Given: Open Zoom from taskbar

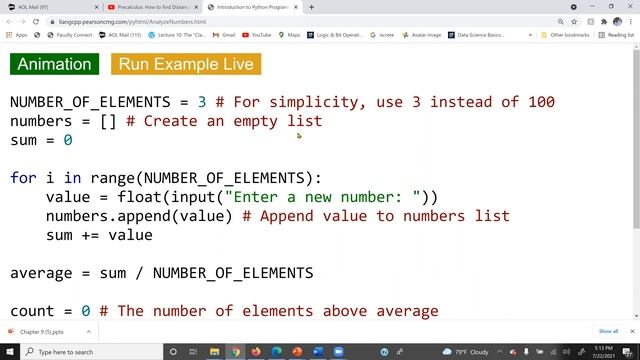Looking at the screenshot, I should click(x=338, y=352).
